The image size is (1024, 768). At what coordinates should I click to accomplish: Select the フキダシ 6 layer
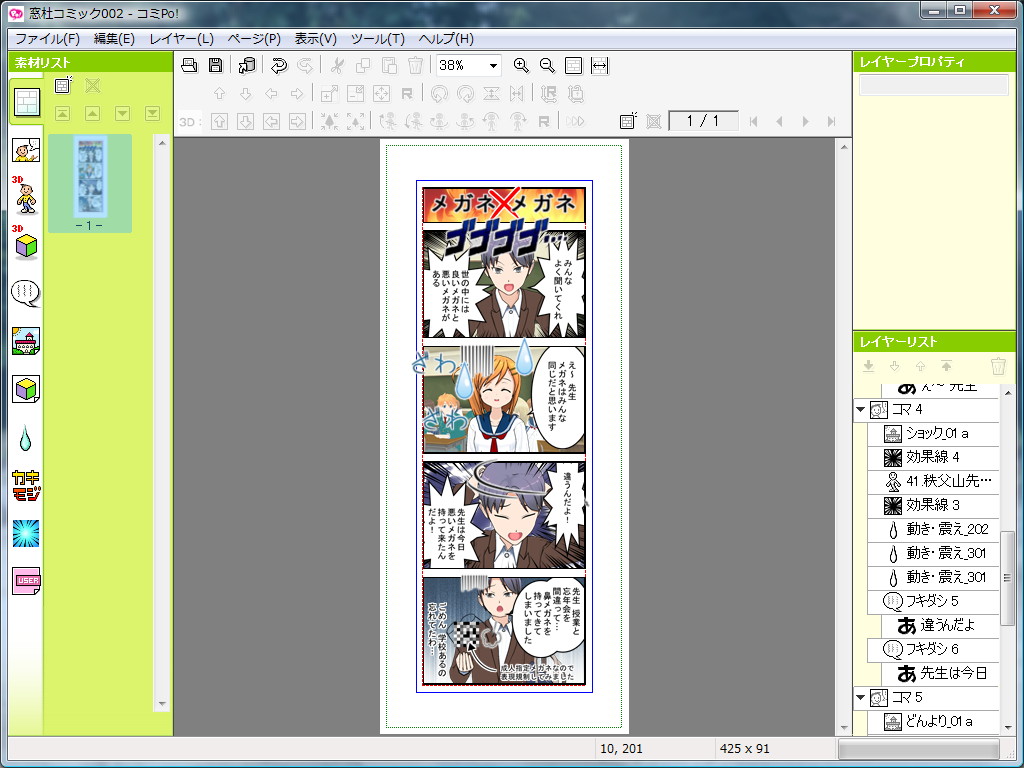[x=933, y=649]
